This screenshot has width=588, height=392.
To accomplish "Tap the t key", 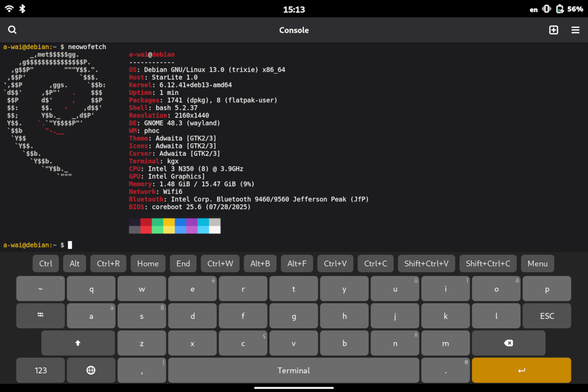I will pyautogui.click(x=293, y=288).
